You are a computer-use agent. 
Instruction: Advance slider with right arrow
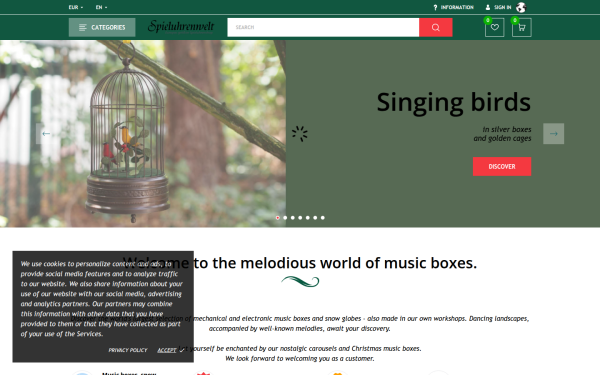point(553,134)
